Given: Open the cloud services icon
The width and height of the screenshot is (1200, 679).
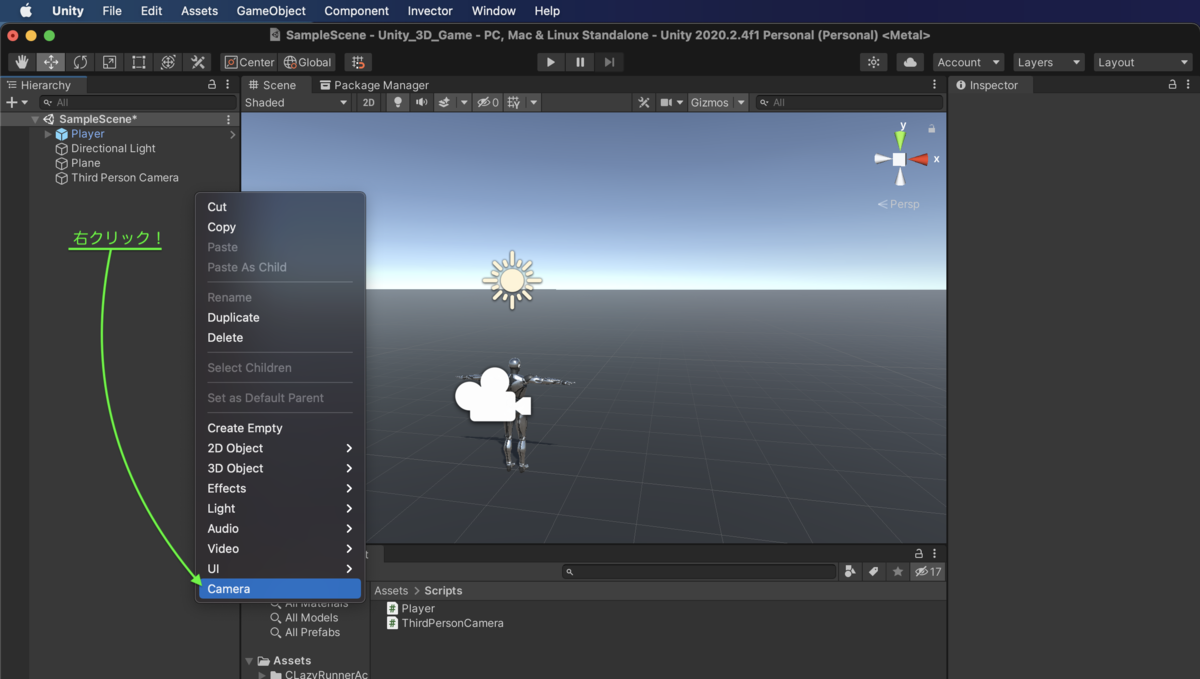Looking at the screenshot, I should [x=910, y=62].
